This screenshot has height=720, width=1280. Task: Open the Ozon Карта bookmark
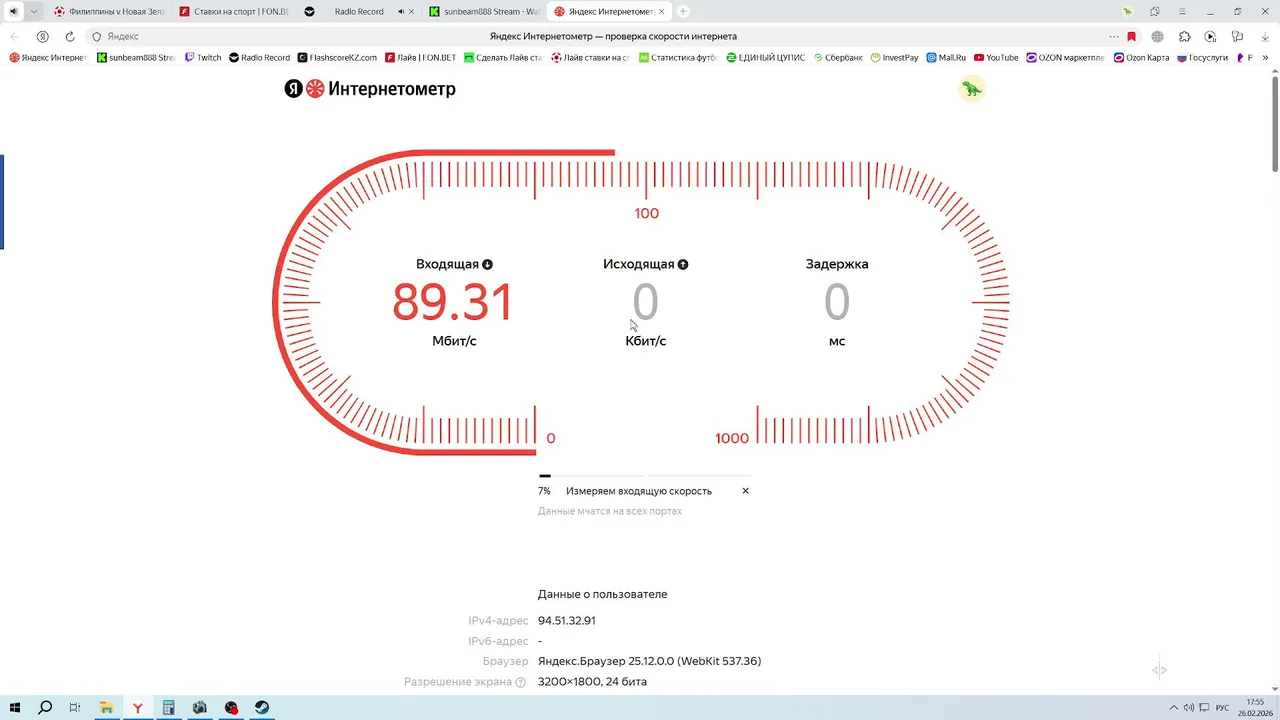tap(1141, 57)
